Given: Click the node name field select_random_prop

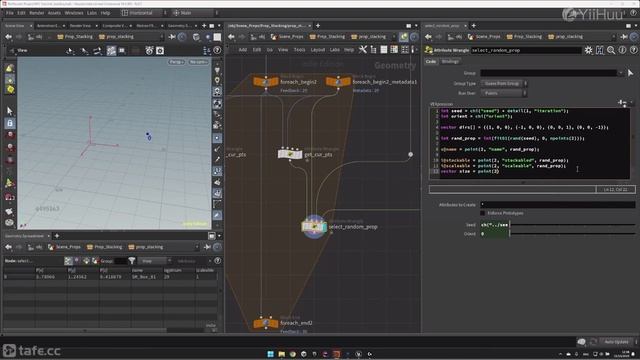Looking at the screenshot, I should [x=526, y=50].
